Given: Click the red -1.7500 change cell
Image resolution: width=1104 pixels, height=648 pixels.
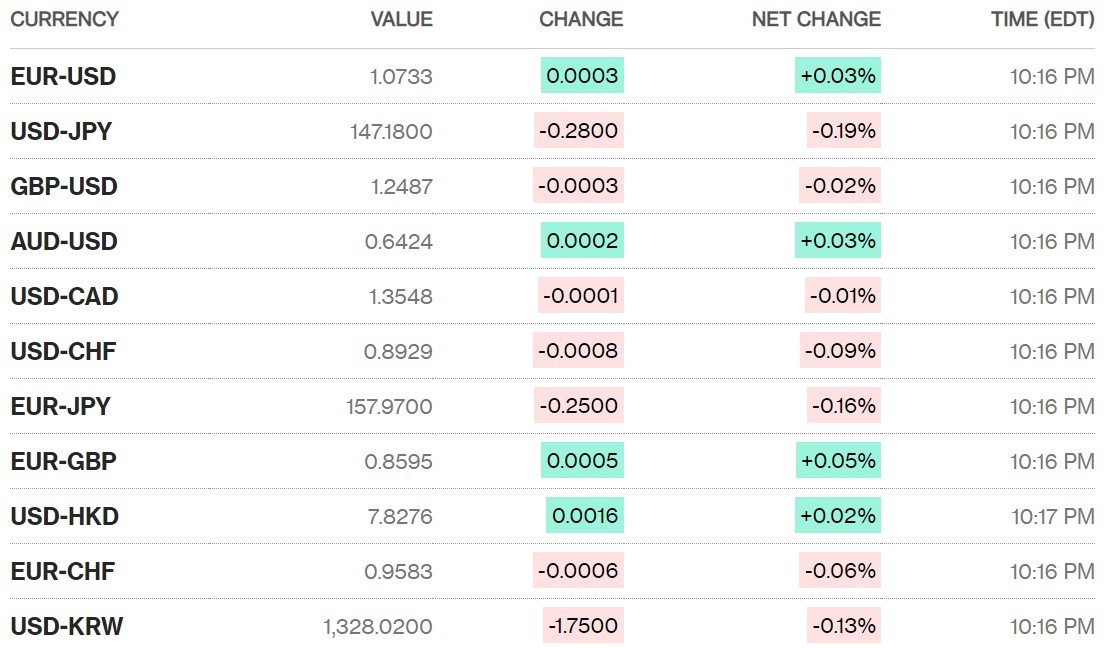Looking at the screenshot, I should coord(583,626).
